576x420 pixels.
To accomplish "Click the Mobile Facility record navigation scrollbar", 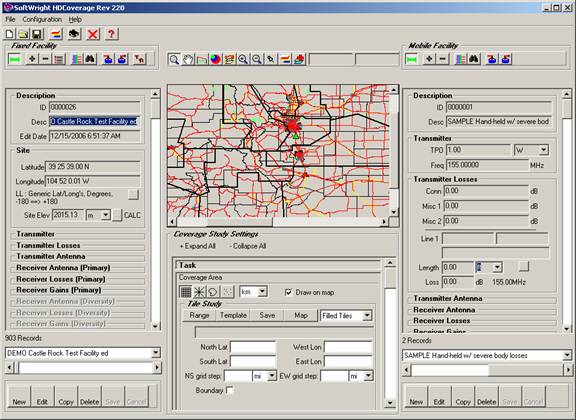I will tap(487, 370).
